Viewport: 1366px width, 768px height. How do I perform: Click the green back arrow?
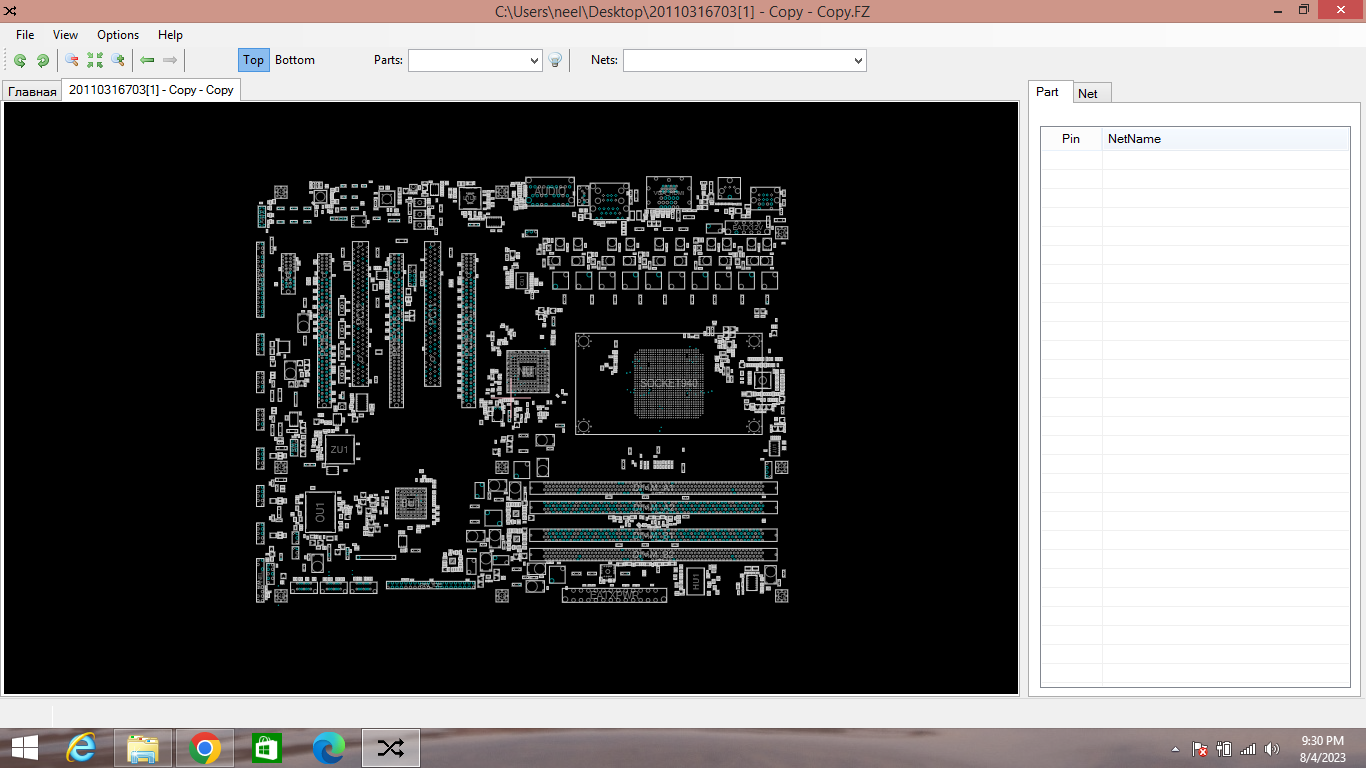[x=147, y=60]
